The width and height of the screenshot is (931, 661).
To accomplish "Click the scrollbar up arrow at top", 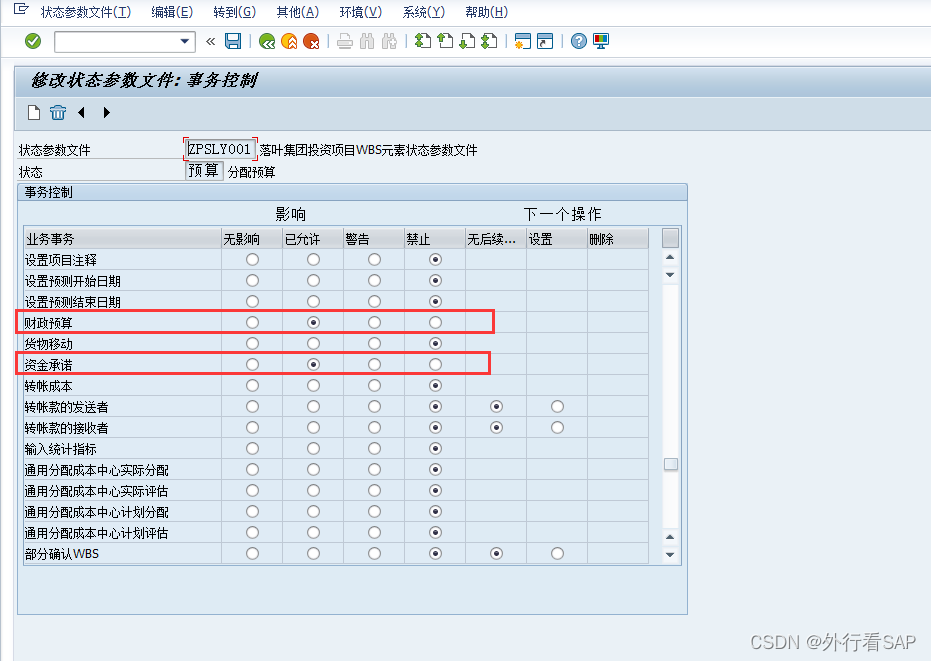I will pyautogui.click(x=670, y=257).
